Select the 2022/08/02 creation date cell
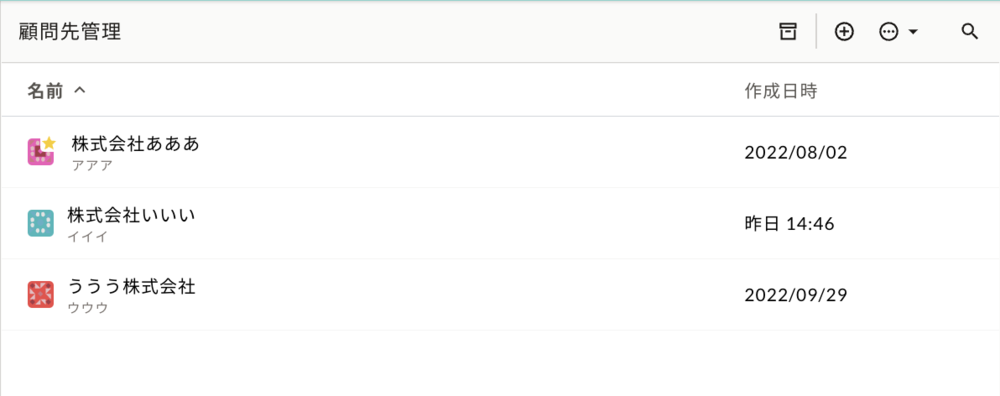This screenshot has height=396, width=1000. click(795, 153)
